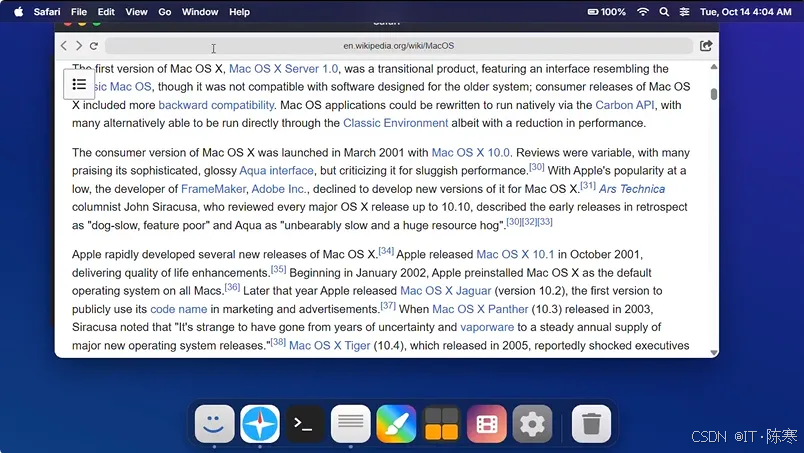Open Control Center in menu bar
Image resolution: width=804 pixels, height=453 pixels.
[x=685, y=12]
